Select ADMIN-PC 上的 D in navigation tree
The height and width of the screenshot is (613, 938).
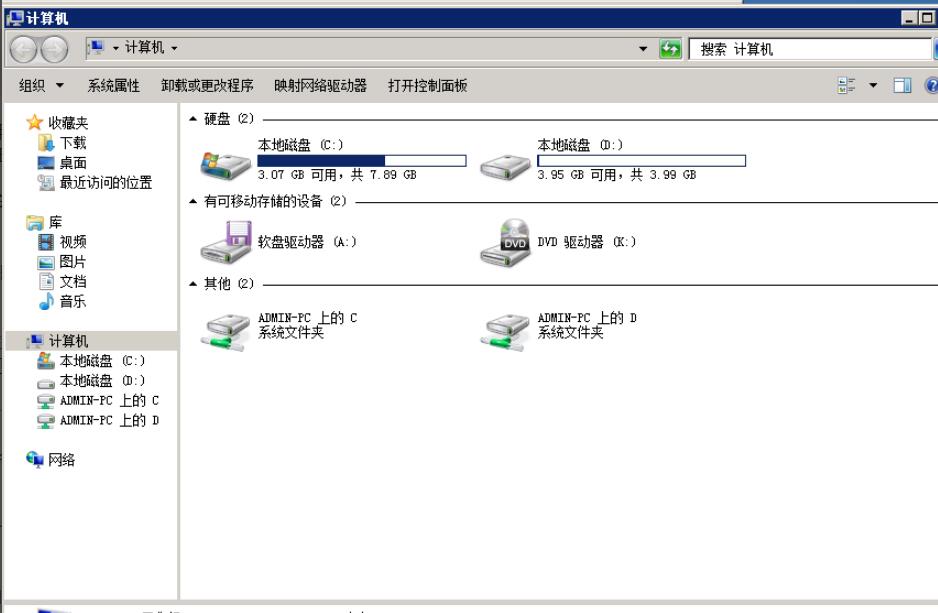(x=98, y=420)
